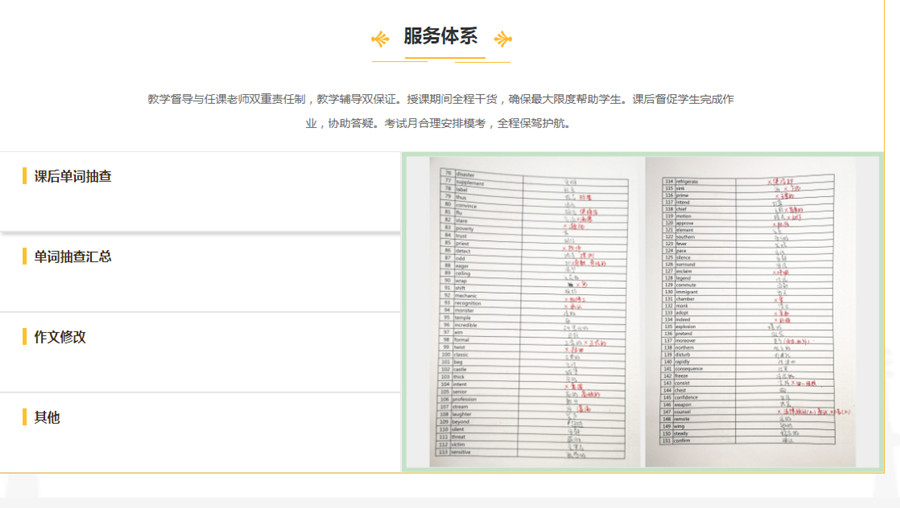Click the yellow marker beside 作文修改

click(x=24, y=337)
